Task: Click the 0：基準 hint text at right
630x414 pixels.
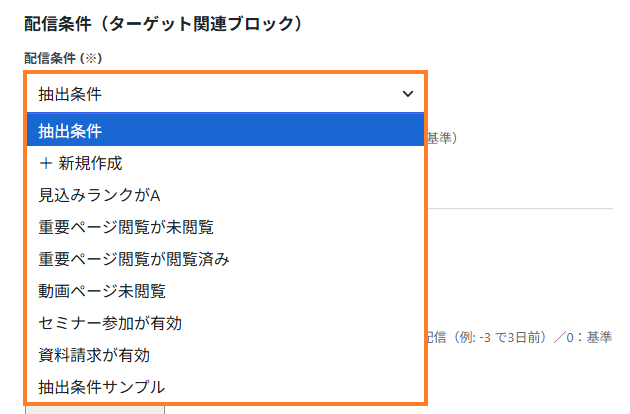Action: [589, 337]
